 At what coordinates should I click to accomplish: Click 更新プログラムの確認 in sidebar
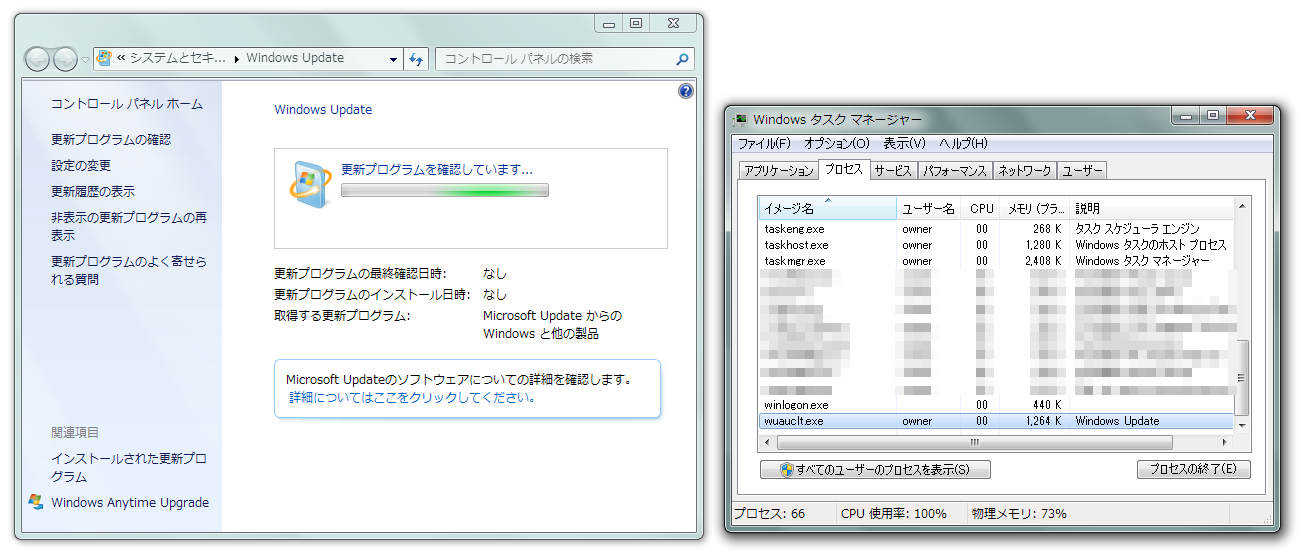point(111,139)
